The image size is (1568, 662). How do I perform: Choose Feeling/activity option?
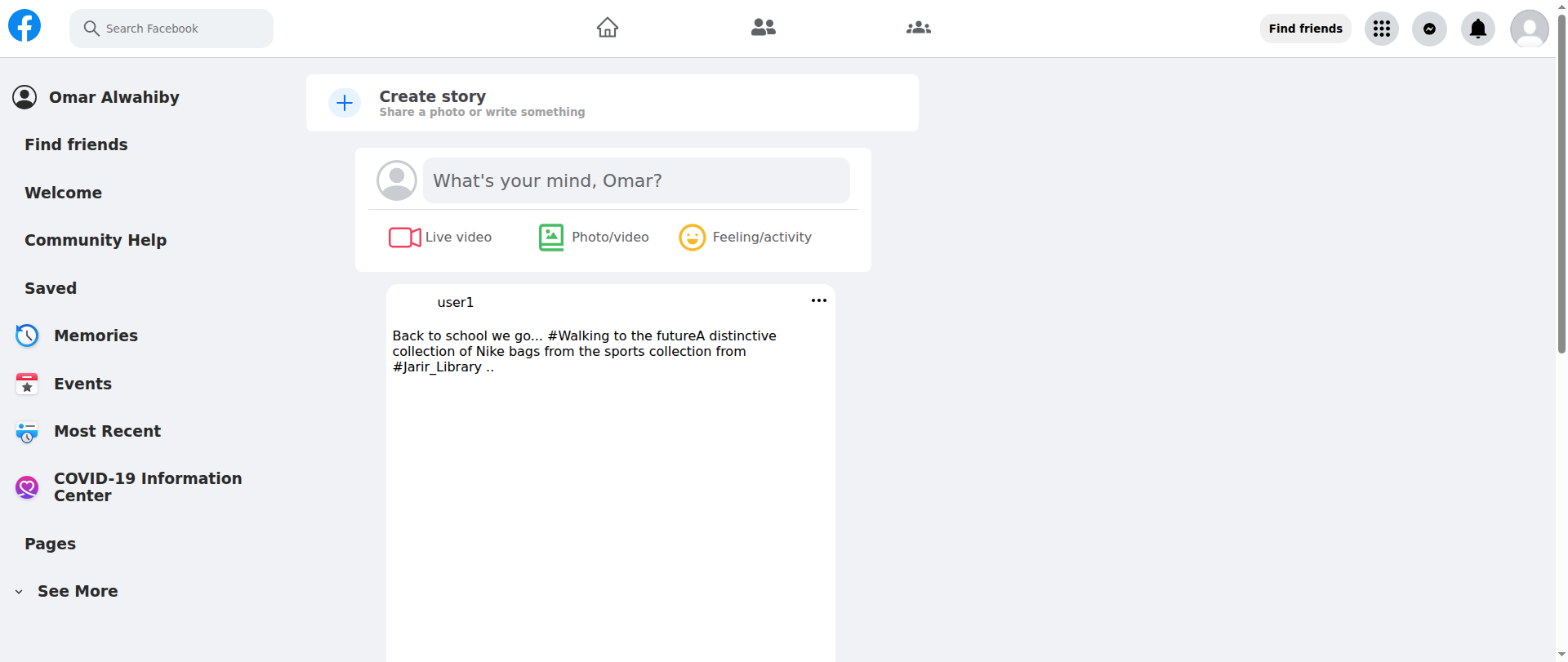(745, 238)
